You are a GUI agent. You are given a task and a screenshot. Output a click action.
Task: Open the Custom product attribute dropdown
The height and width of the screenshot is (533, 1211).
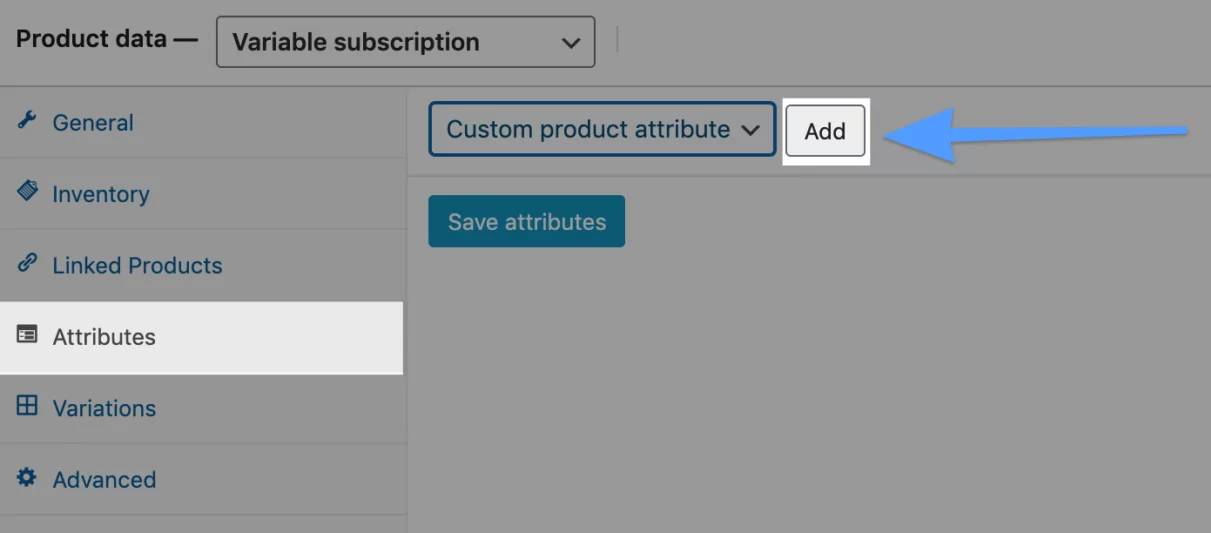coord(602,130)
